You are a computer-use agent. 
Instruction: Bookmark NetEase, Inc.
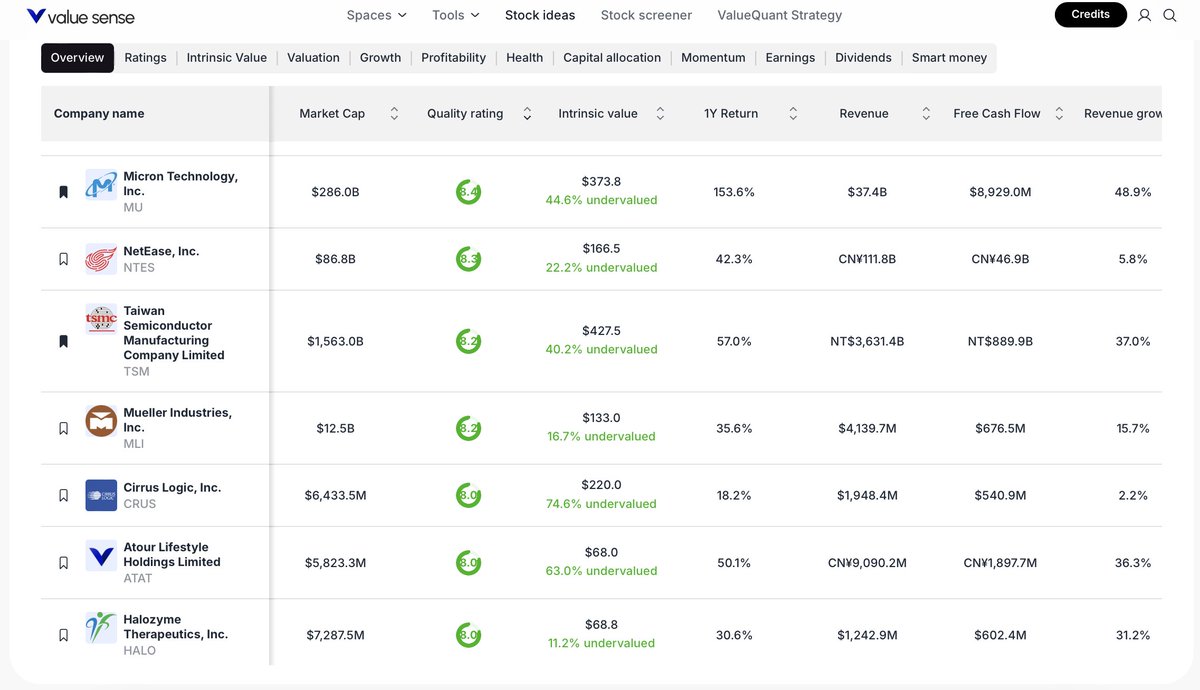[x=63, y=259]
